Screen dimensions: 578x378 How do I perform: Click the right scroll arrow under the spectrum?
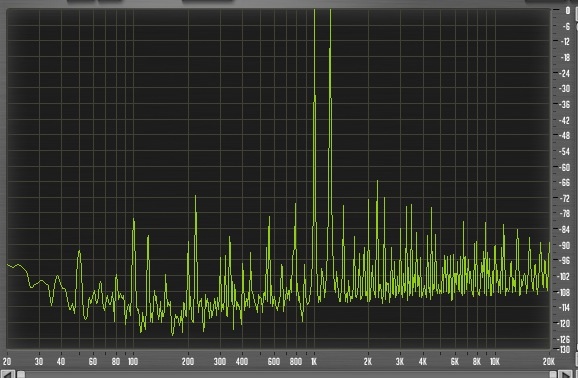pyautogui.click(x=565, y=374)
